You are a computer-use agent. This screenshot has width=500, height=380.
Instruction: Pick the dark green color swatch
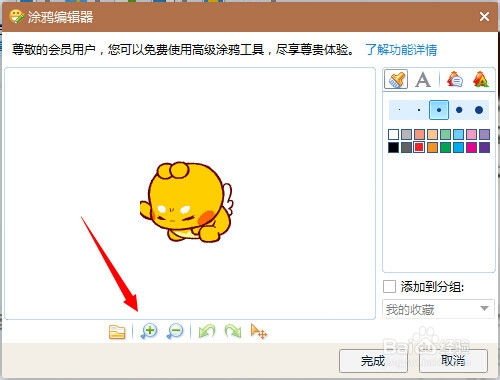[445, 147]
